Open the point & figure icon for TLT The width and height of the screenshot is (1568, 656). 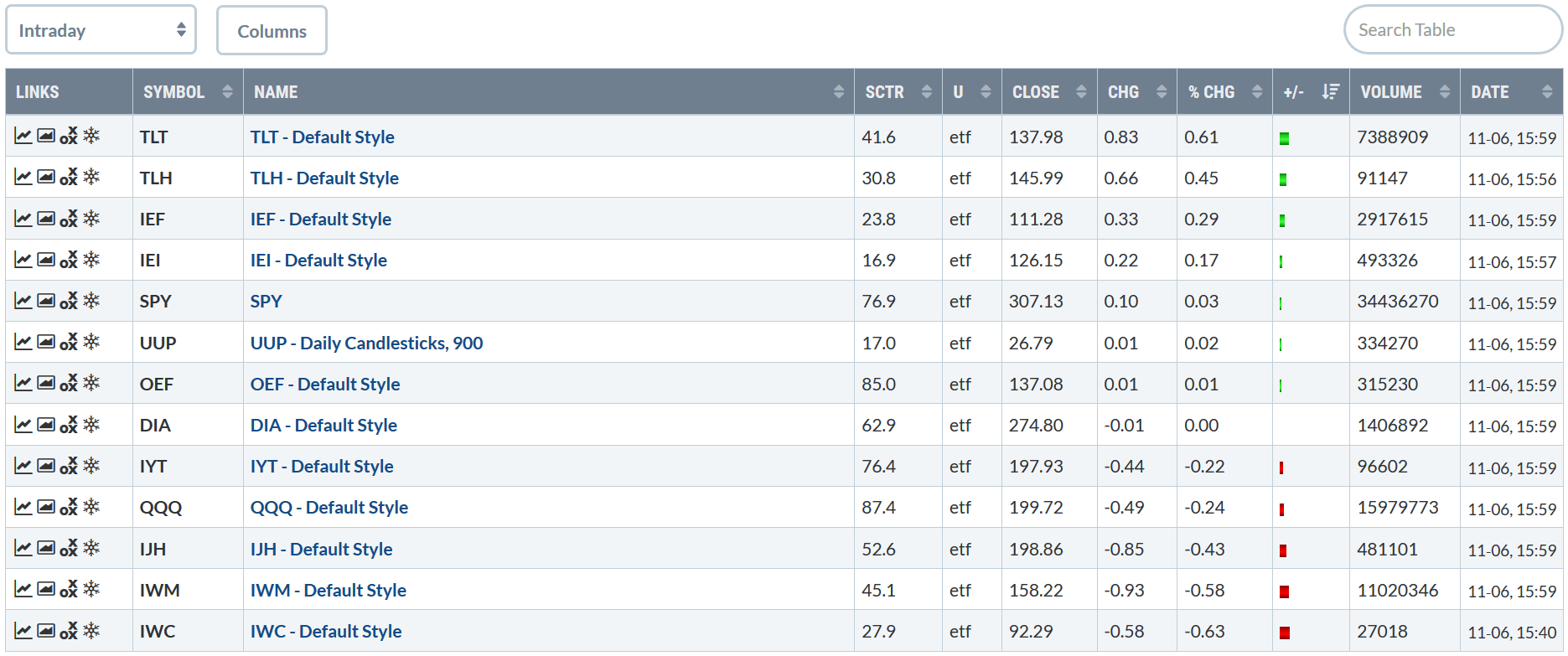[69, 136]
